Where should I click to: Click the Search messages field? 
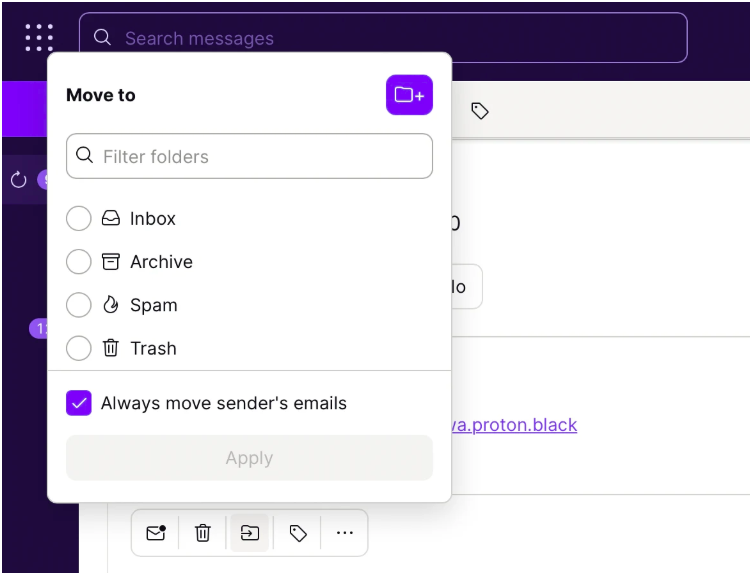(400, 38)
